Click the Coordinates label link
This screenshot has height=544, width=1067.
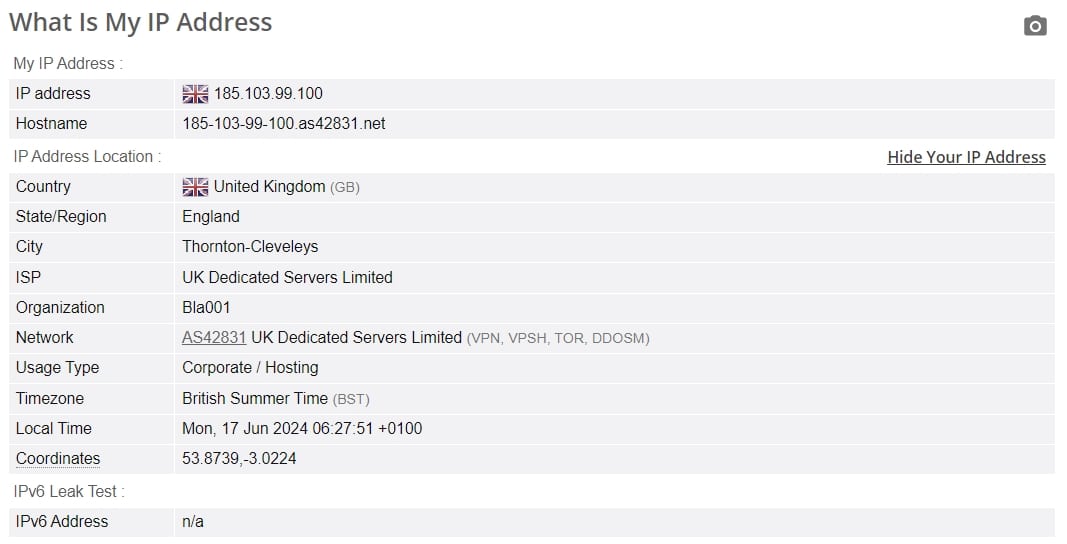coord(58,459)
